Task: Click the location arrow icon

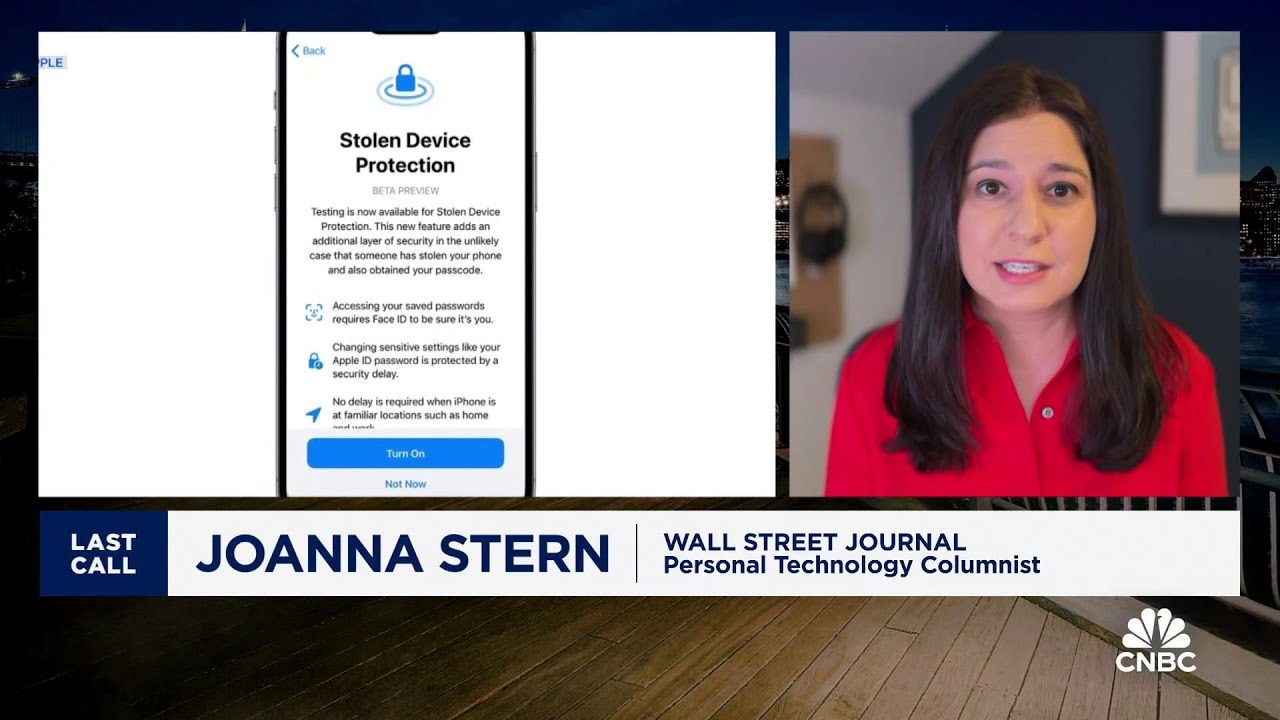Action: point(314,414)
